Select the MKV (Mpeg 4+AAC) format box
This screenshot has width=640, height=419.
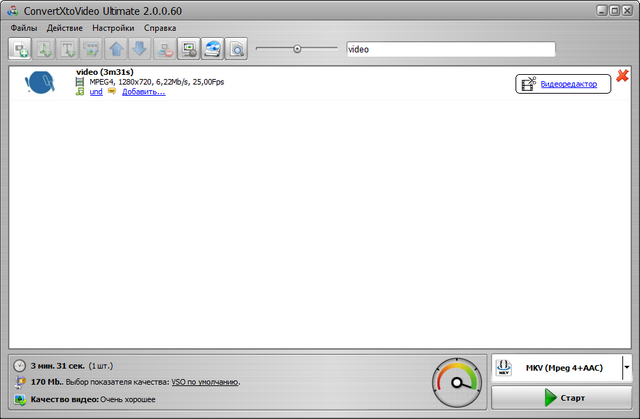point(556,368)
